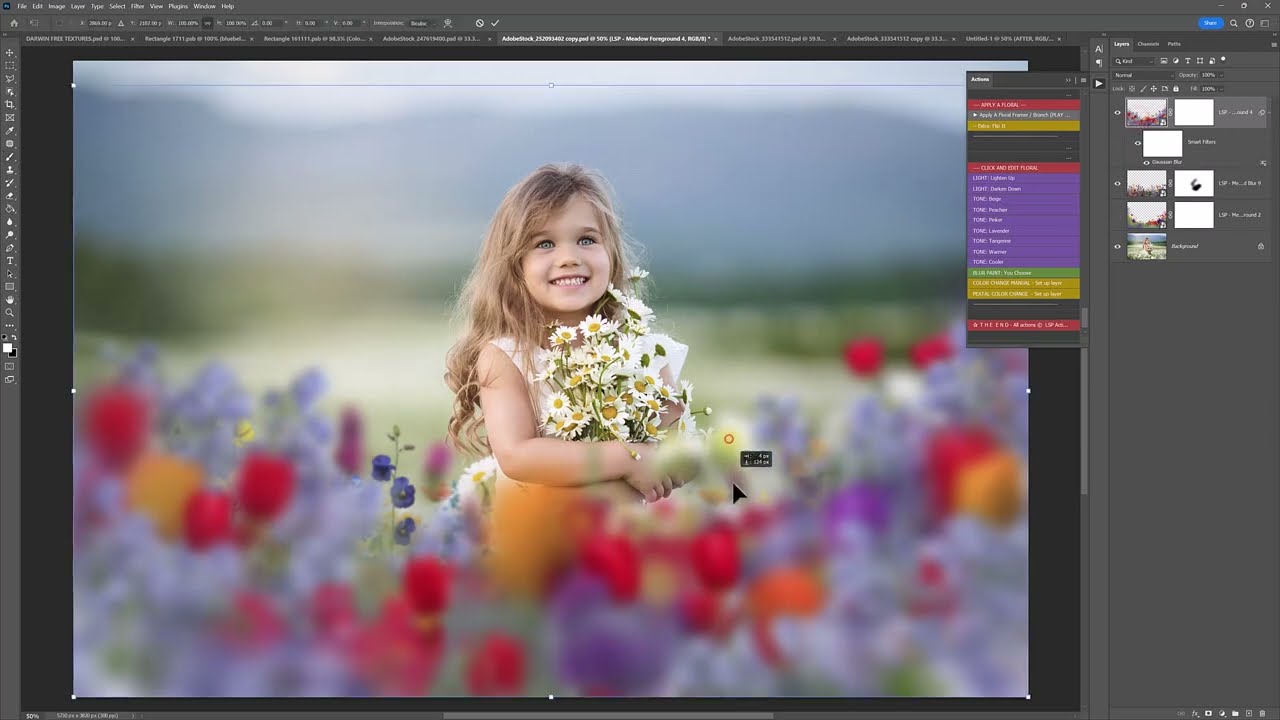This screenshot has width=1280, height=720.
Task: Filter layers by type layers icon
Action: 1188,61
